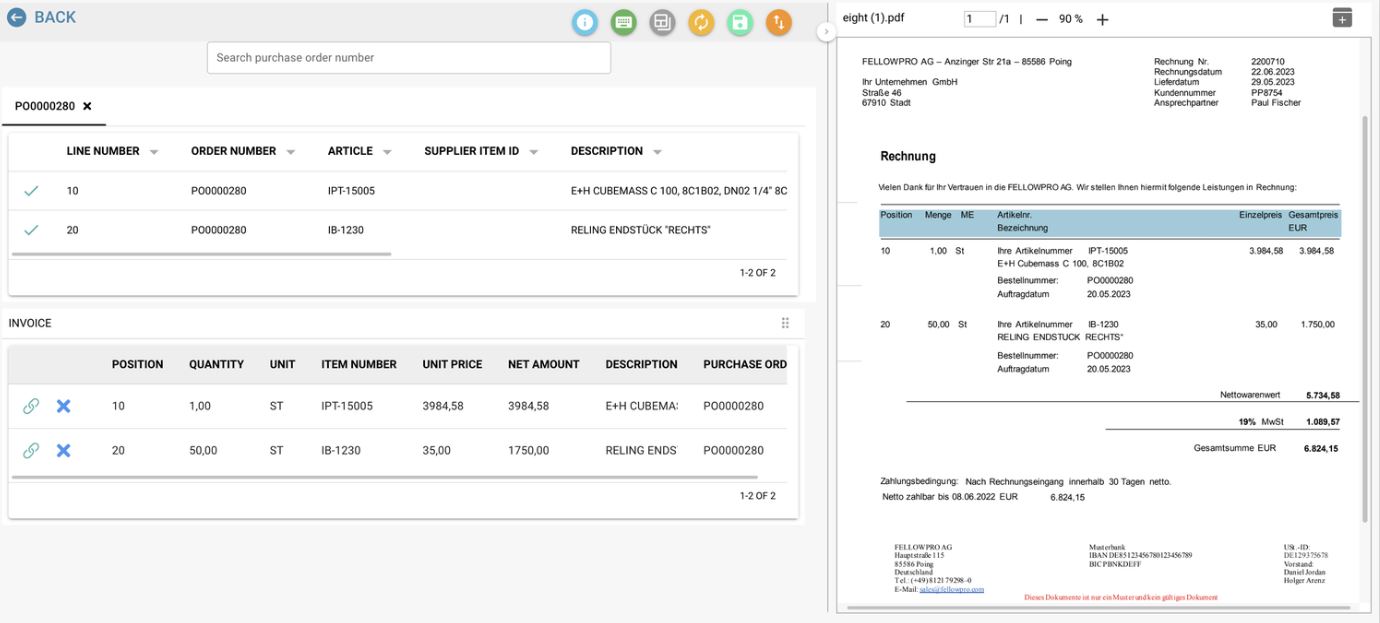Click invoice quantity cell 50,00
This screenshot has height=623, width=1380.
[x=204, y=451]
